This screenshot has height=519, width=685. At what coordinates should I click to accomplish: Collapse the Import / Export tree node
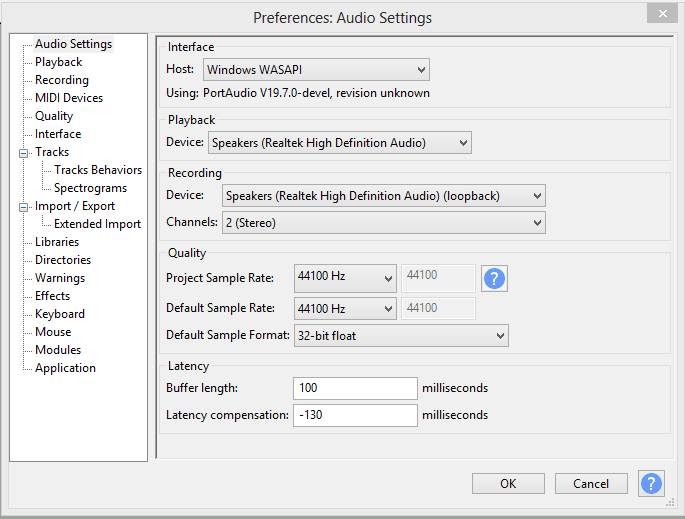(x=23, y=208)
